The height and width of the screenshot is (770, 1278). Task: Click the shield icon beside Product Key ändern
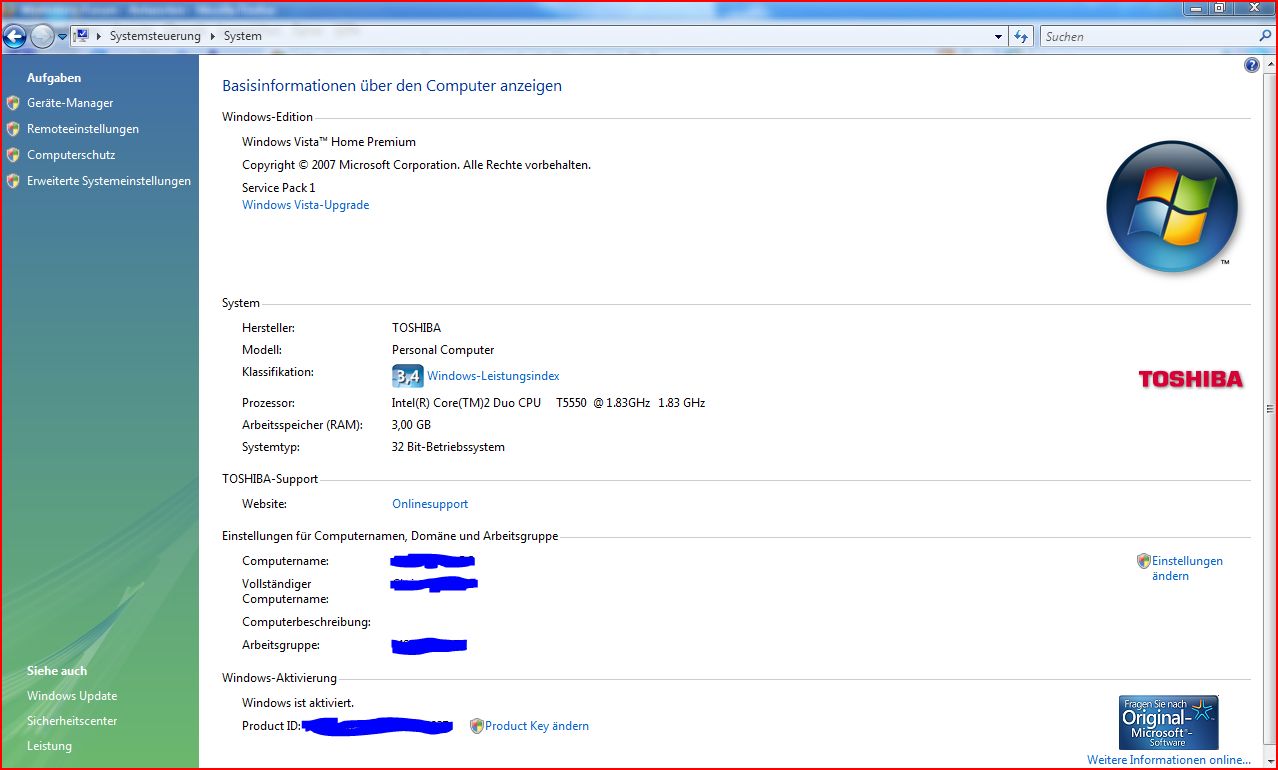coord(476,726)
